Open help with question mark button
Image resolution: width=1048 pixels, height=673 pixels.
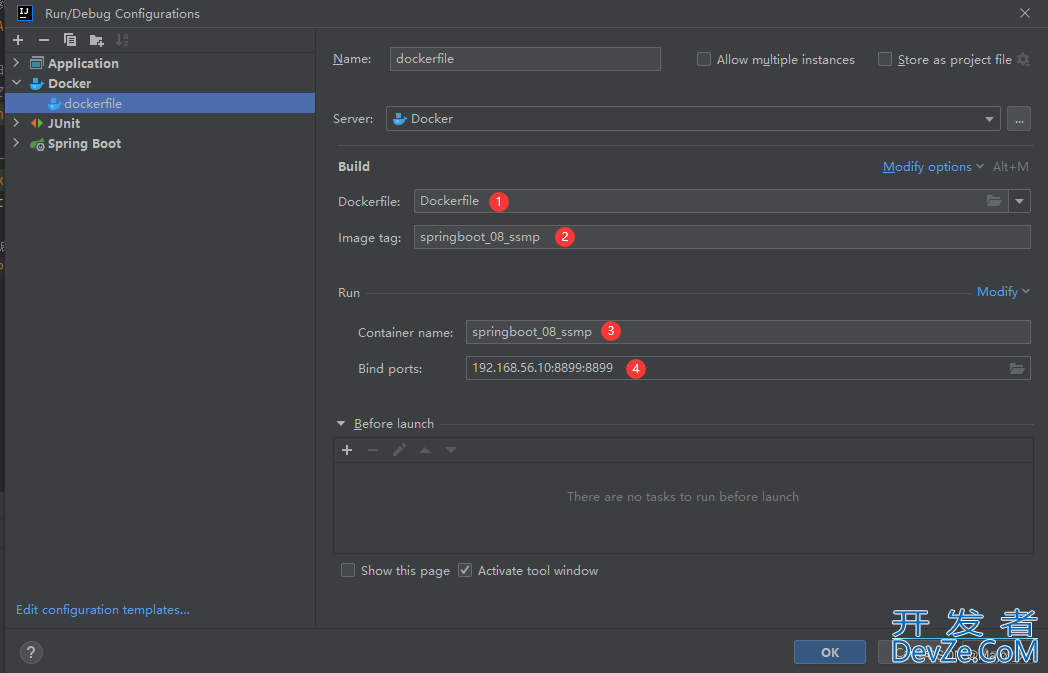[x=31, y=652]
